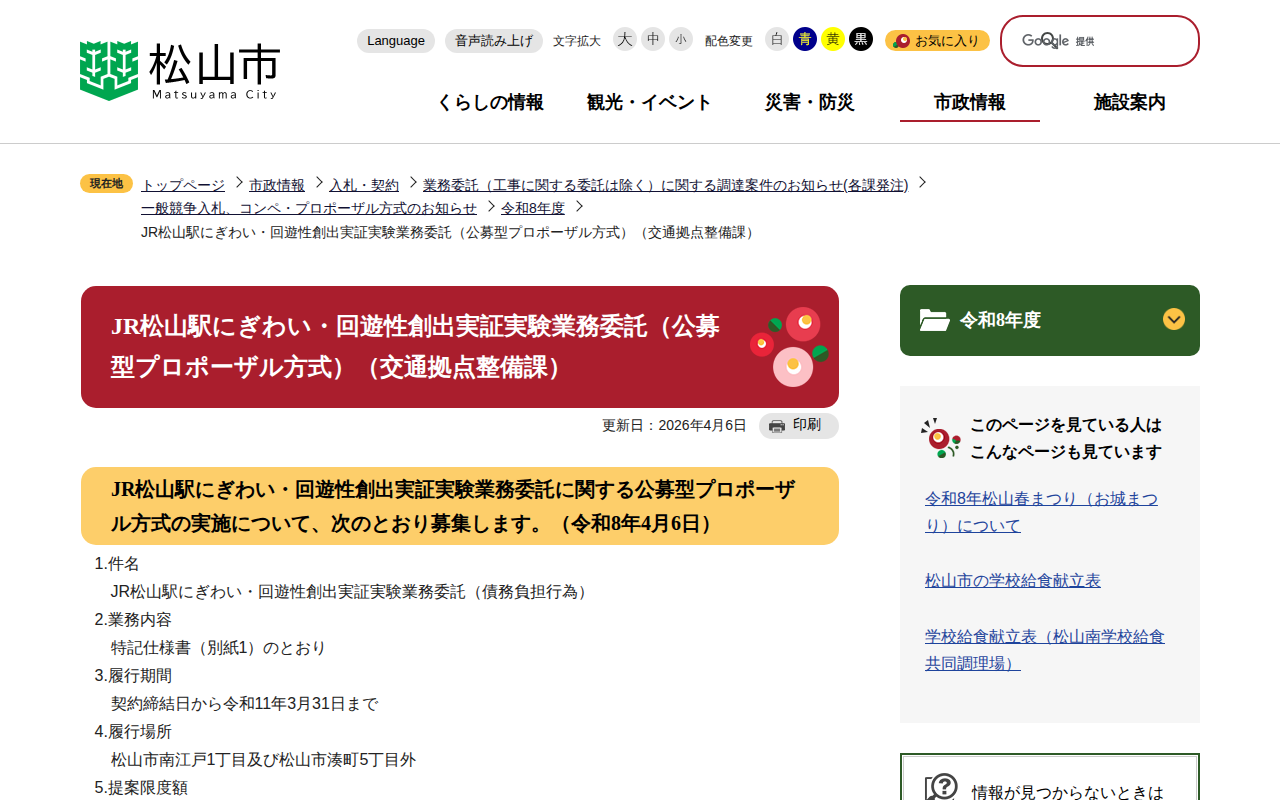Go to トップページ breadcrumb link

point(183,185)
